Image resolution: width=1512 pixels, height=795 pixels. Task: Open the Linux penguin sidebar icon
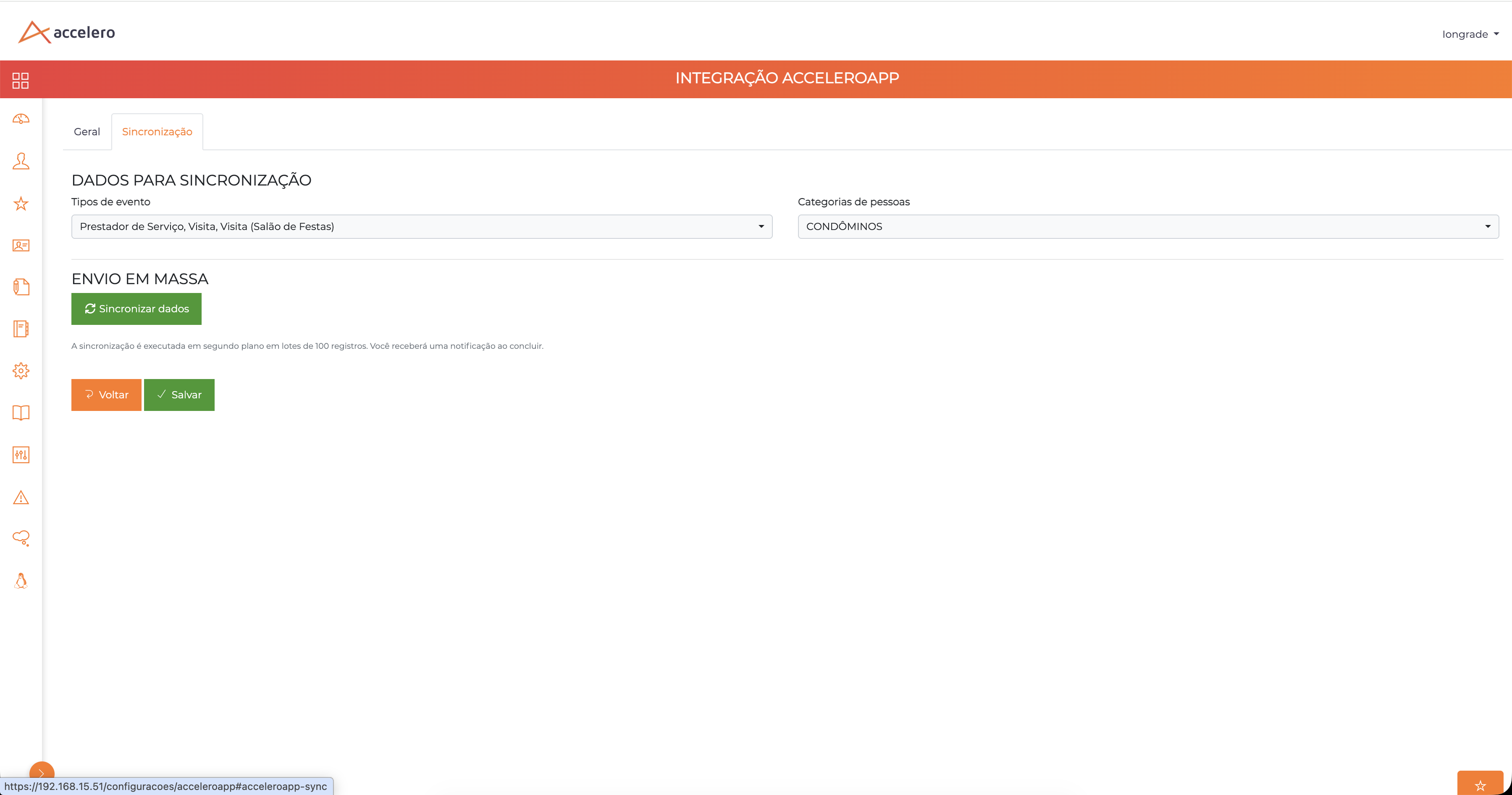(x=21, y=581)
